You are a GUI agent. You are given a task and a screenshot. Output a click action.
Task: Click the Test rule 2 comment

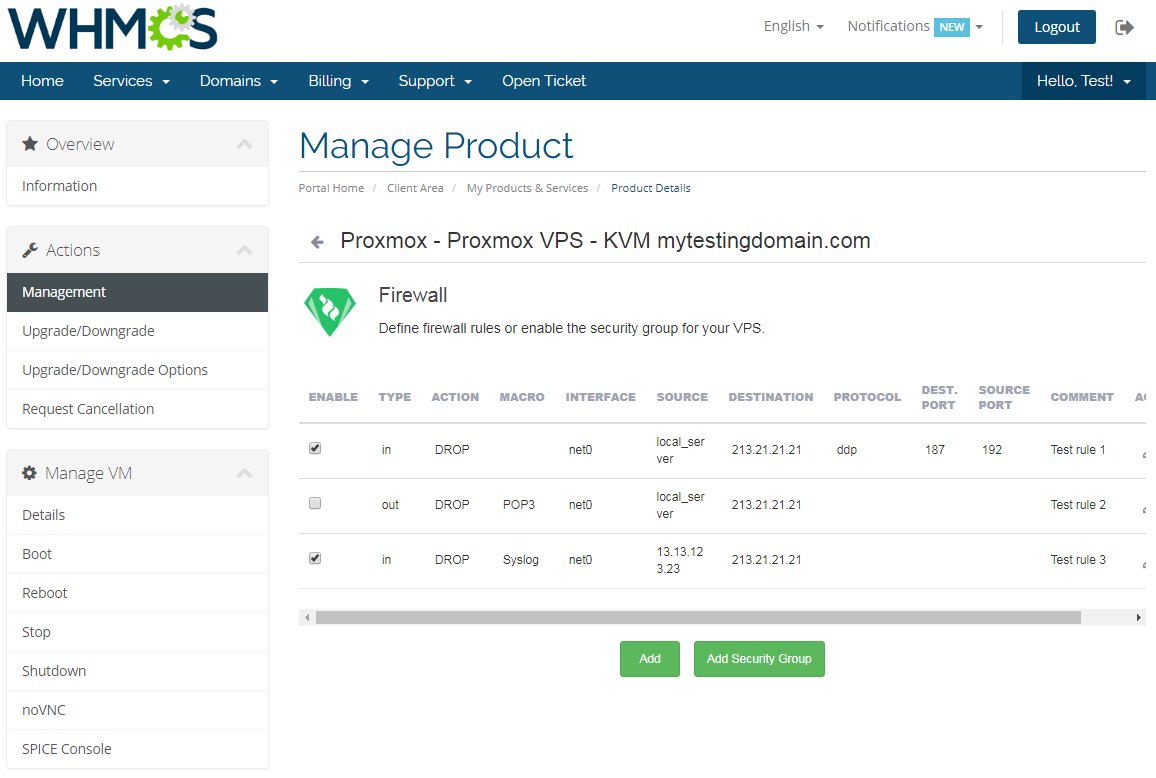1078,504
